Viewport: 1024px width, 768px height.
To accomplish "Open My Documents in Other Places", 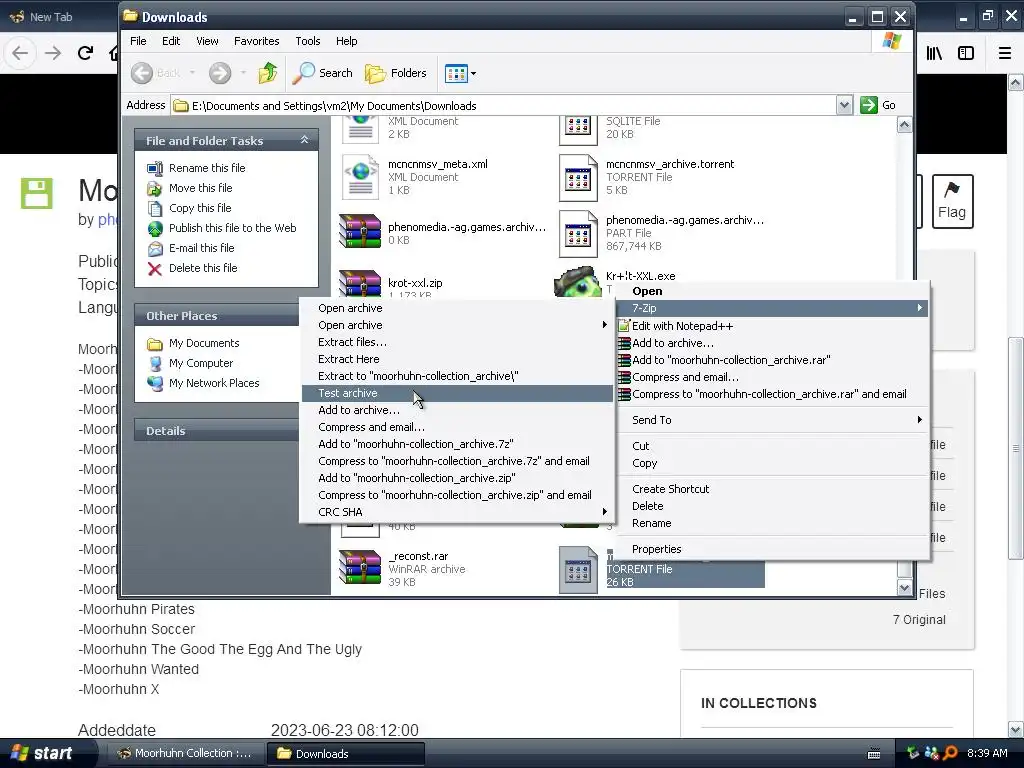I will (x=204, y=344).
